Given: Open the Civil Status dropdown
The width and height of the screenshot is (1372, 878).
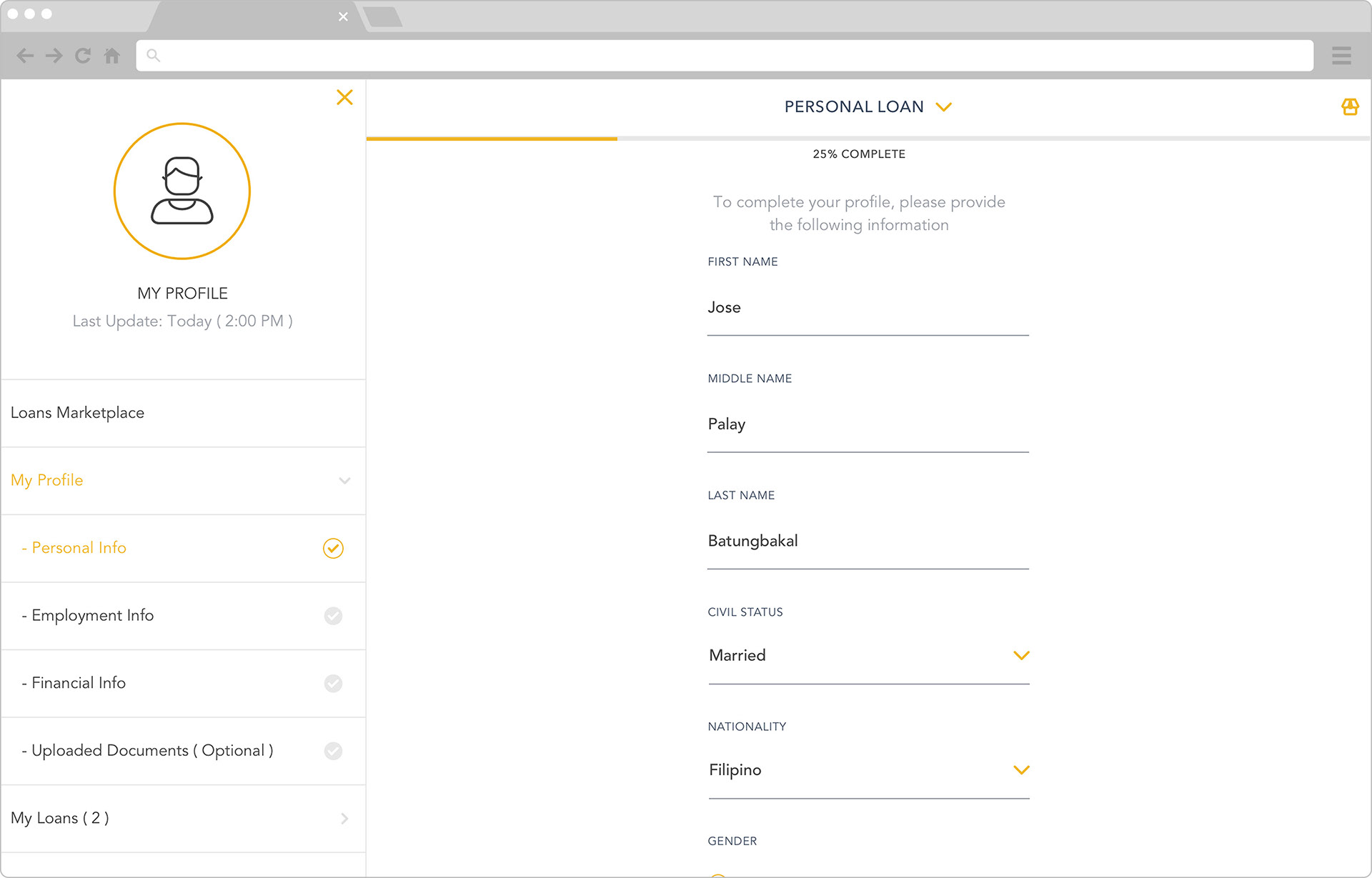Looking at the screenshot, I should click(868, 656).
